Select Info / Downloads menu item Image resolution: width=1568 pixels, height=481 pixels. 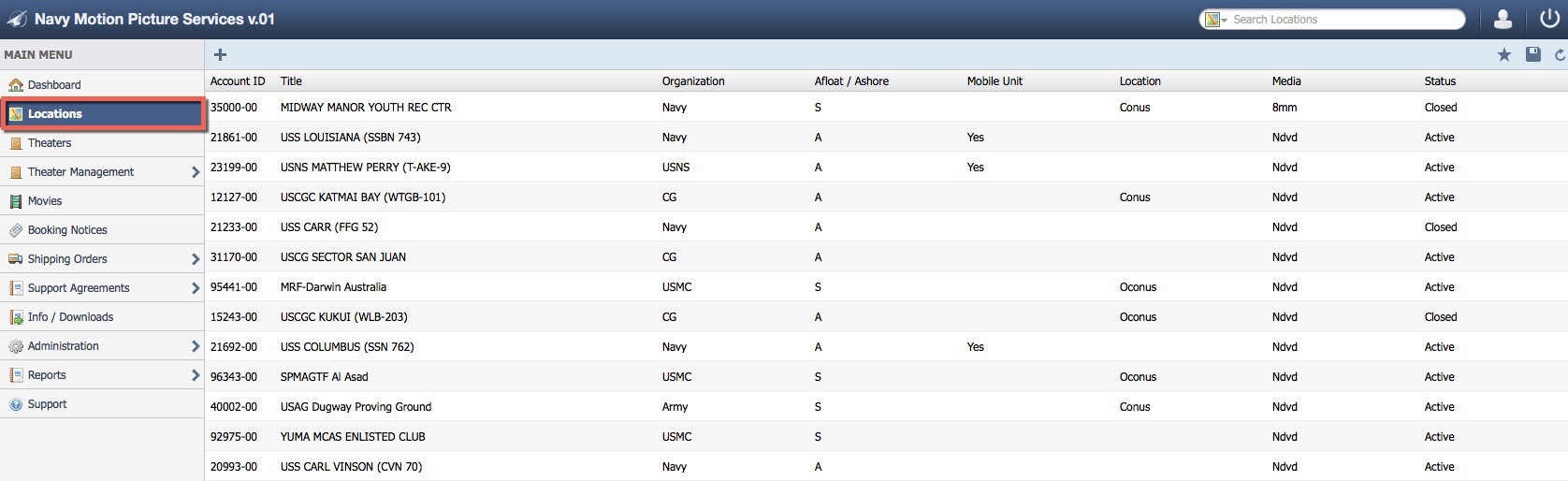70,317
